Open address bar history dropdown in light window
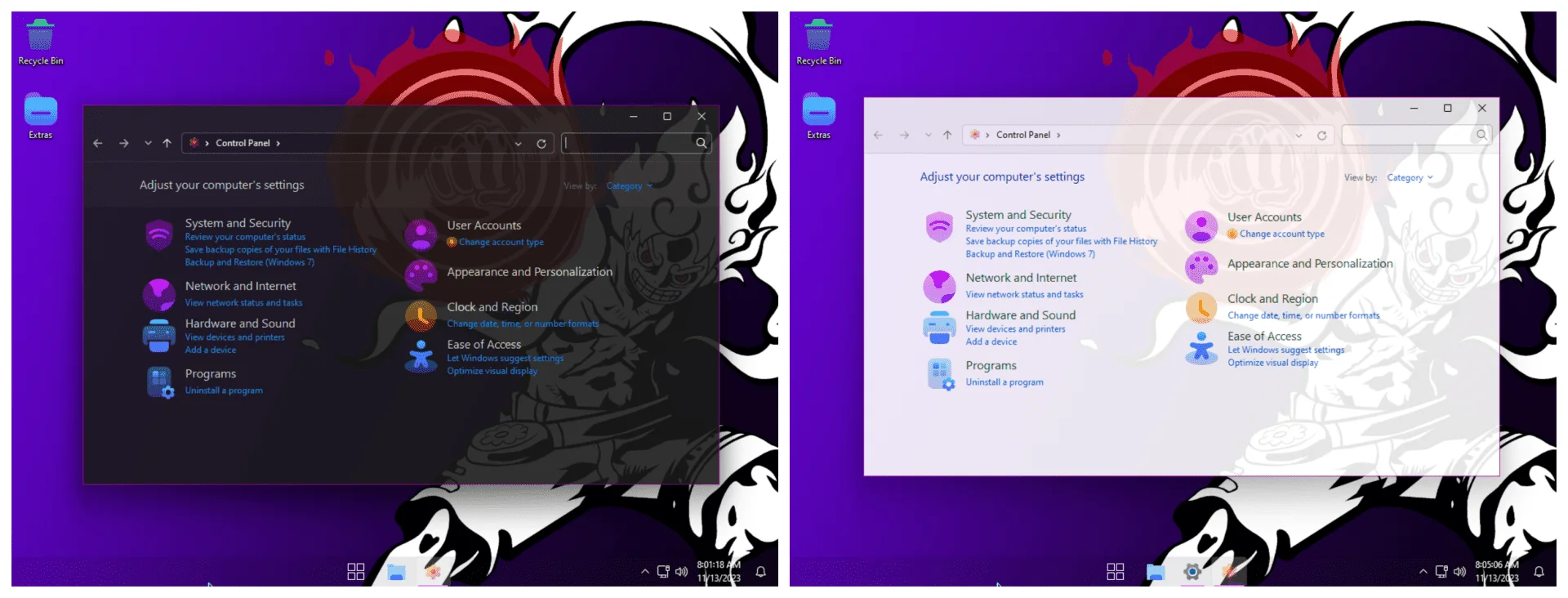1568x598 pixels. tap(1298, 136)
